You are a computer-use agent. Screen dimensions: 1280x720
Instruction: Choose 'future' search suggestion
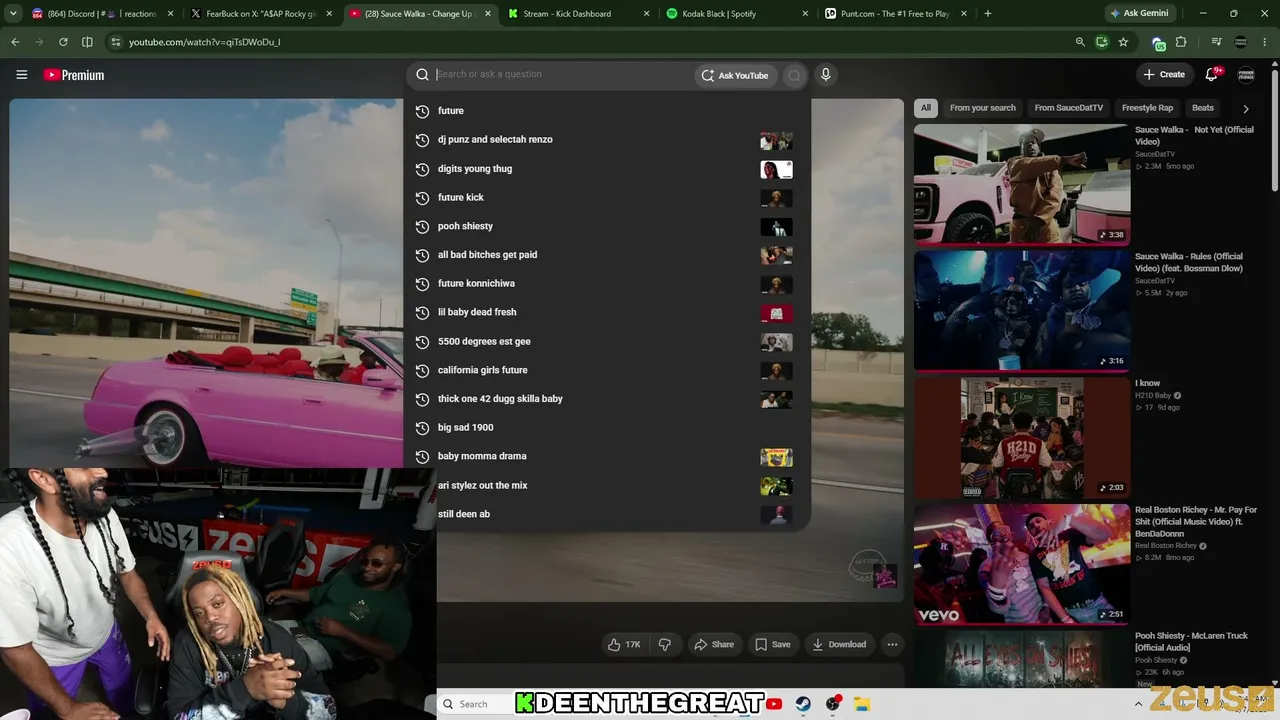[x=607, y=111]
